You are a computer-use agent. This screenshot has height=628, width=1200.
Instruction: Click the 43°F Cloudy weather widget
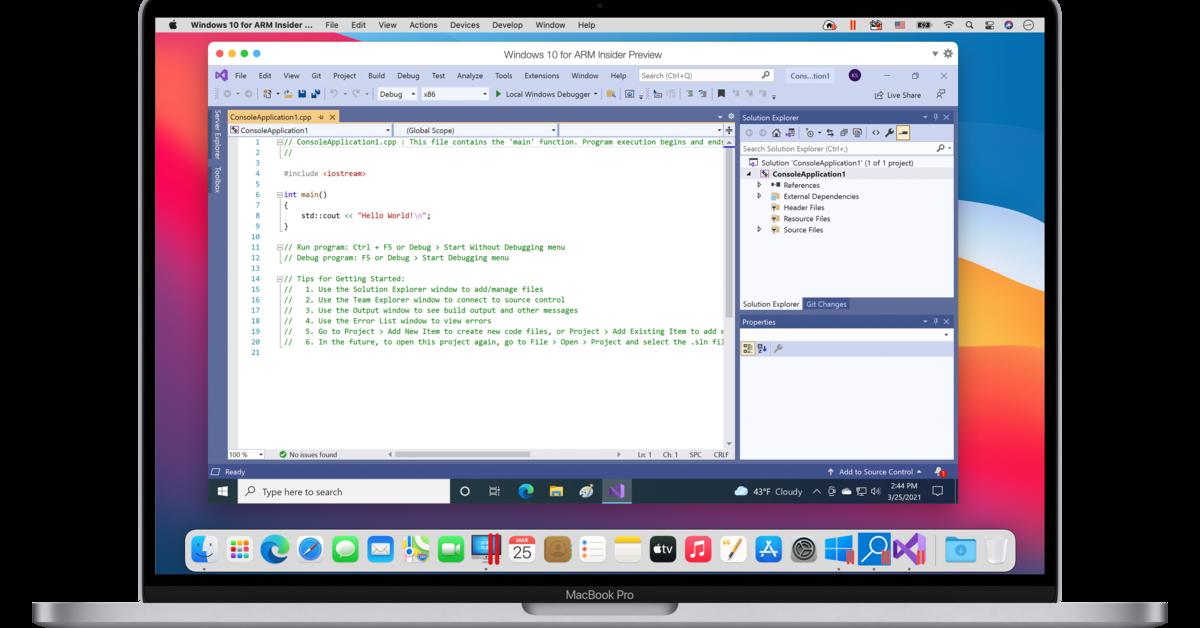(x=768, y=491)
